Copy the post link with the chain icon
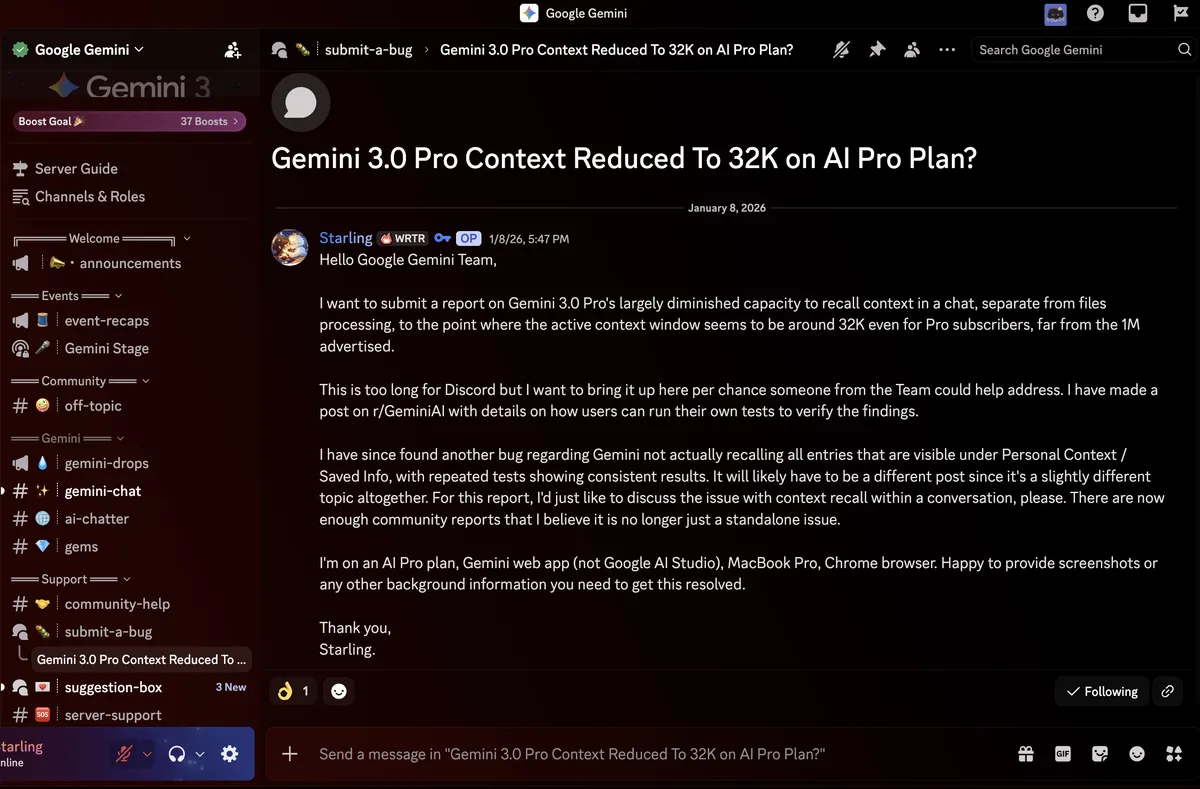The image size is (1200, 789). point(1167,691)
